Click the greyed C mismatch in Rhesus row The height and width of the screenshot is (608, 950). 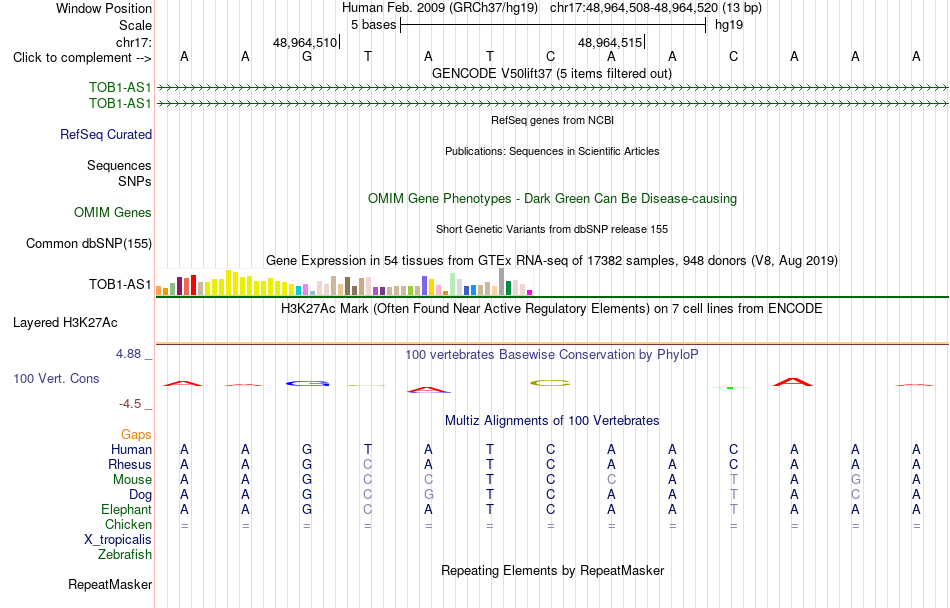click(x=368, y=465)
